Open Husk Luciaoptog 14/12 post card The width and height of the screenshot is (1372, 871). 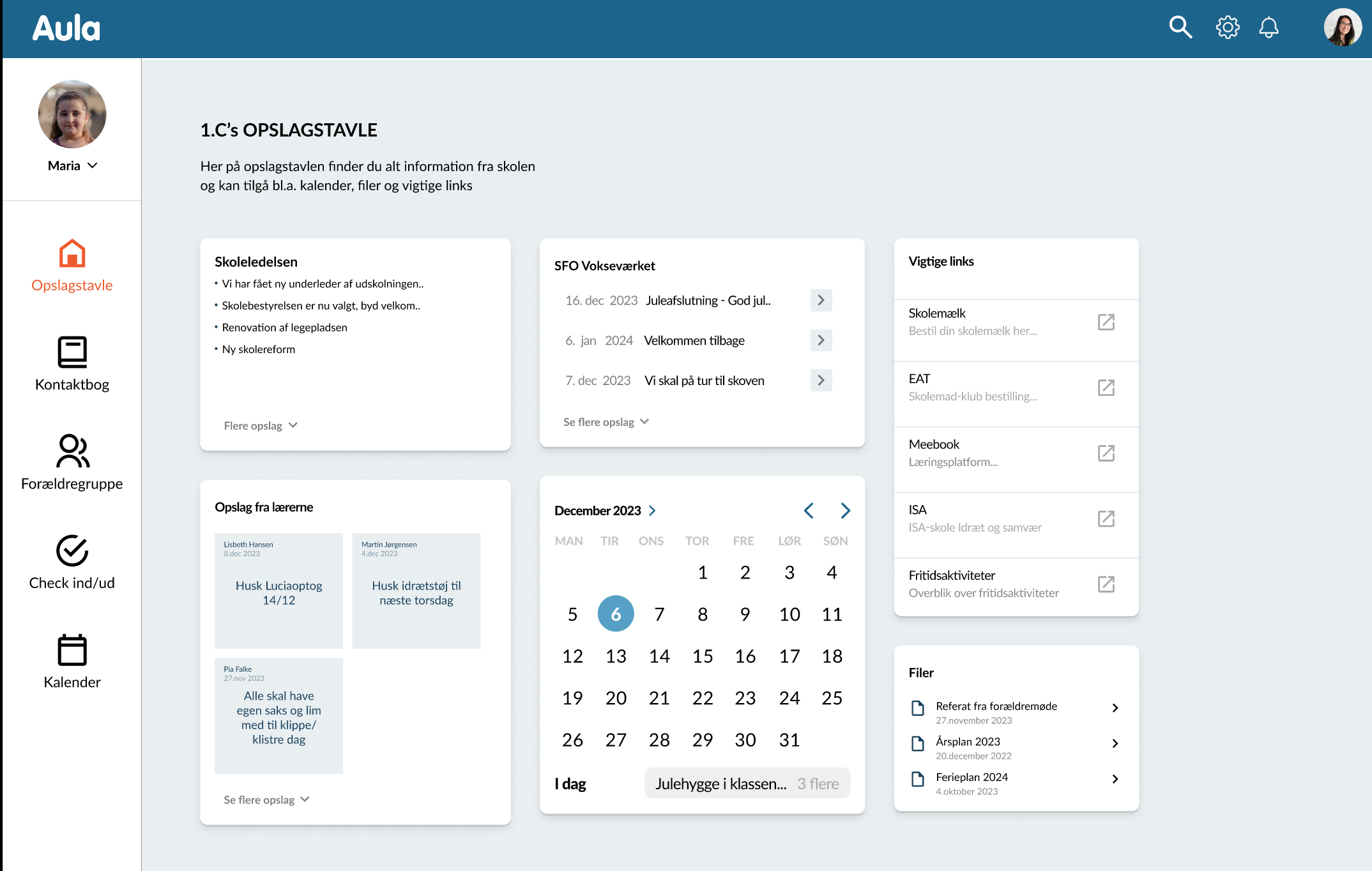click(x=278, y=591)
